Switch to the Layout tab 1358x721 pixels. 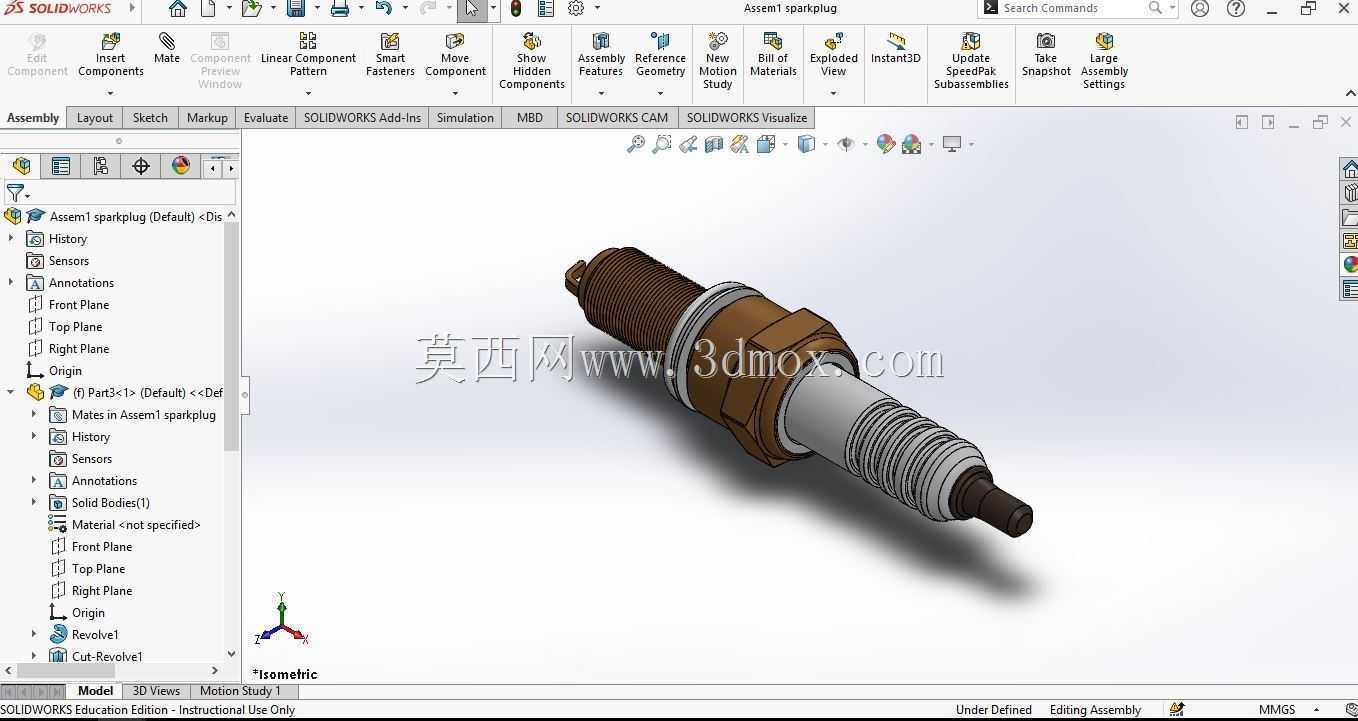(x=95, y=117)
